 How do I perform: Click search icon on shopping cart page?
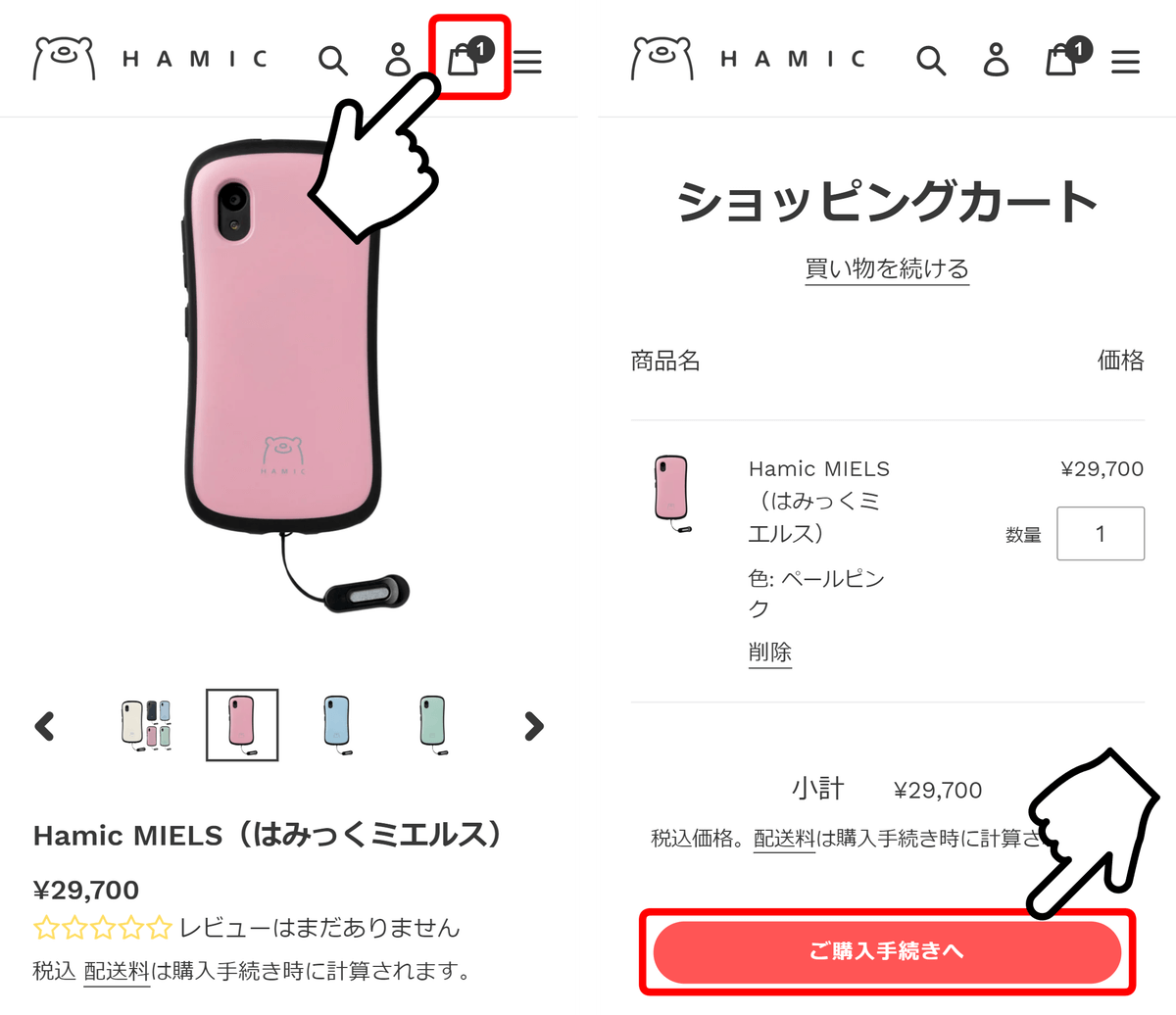point(931,61)
